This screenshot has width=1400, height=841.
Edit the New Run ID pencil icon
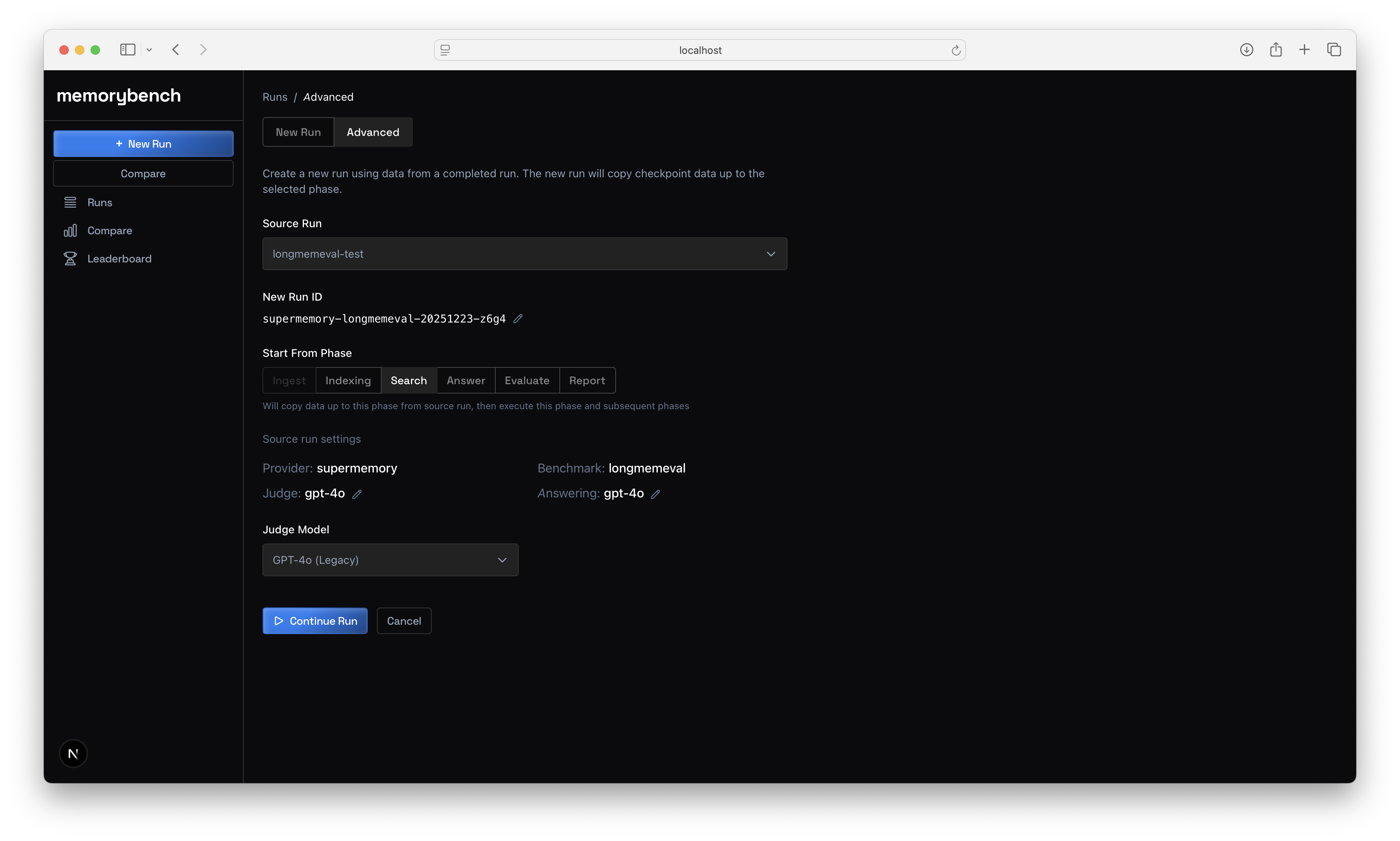pyautogui.click(x=518, y=319)
